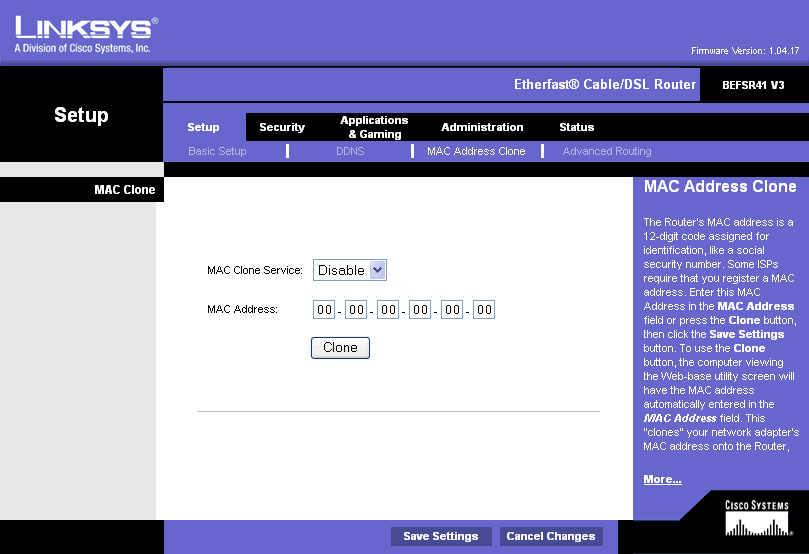Click the 'MAC Clone Service:' label
Screen dimensions: 809x554
click(x=255, y=270)
